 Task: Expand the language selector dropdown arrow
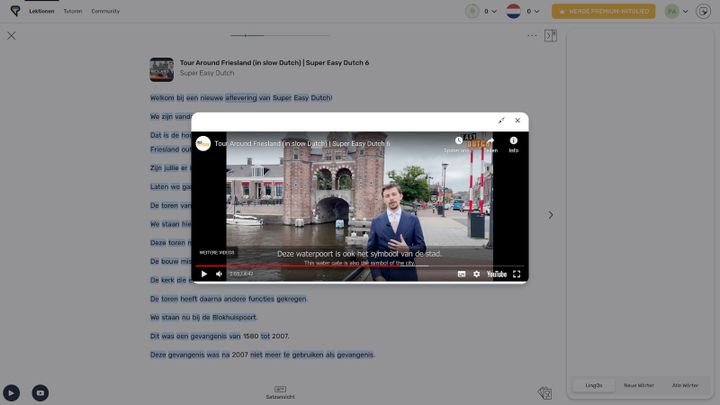click(536, 11)
